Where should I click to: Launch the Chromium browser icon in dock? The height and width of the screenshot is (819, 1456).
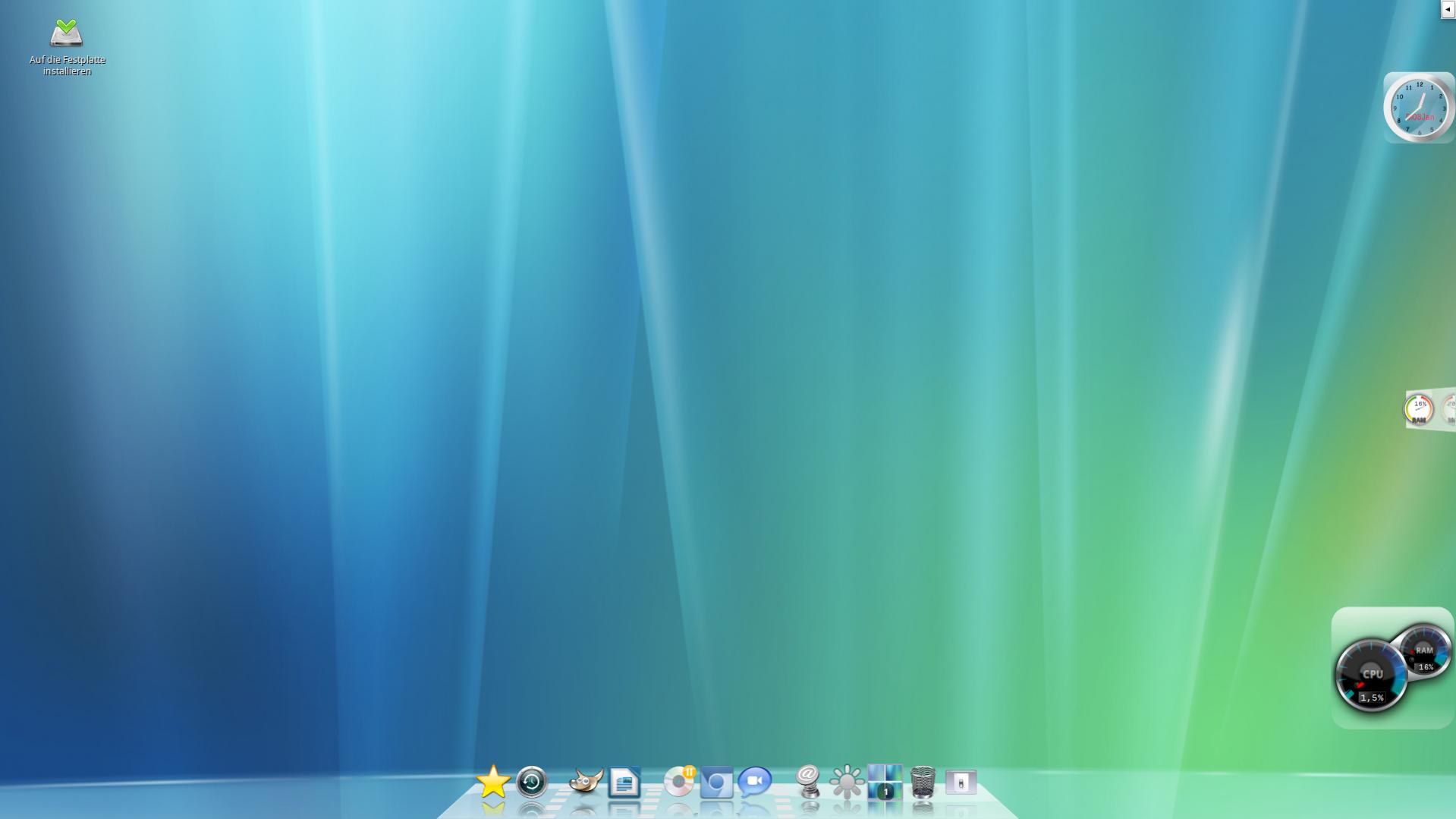(x=716, y=783)
